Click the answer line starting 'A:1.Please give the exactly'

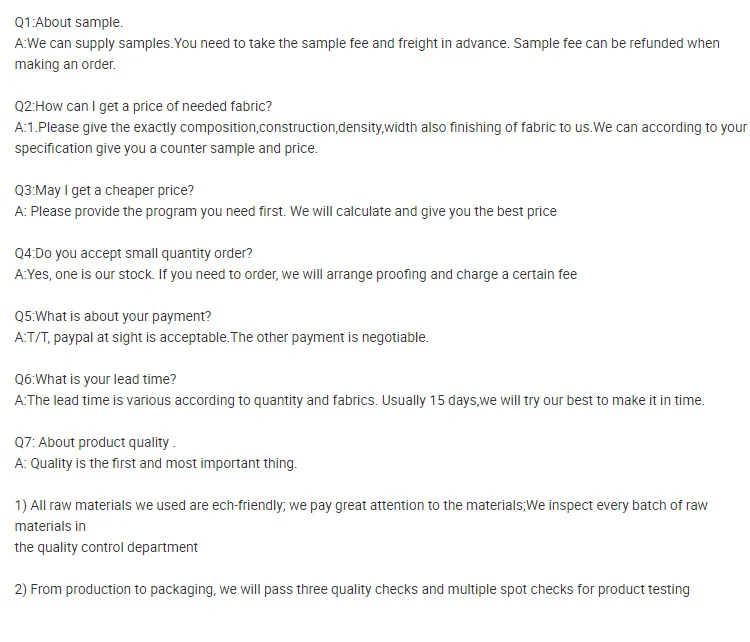[380, 128]
